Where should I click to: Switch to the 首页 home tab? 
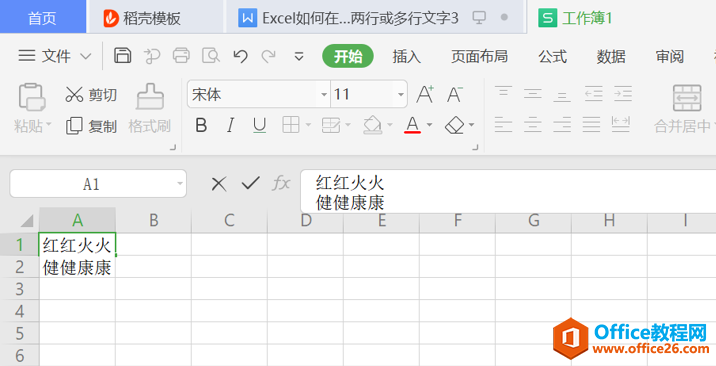click(x=42, y=18)
